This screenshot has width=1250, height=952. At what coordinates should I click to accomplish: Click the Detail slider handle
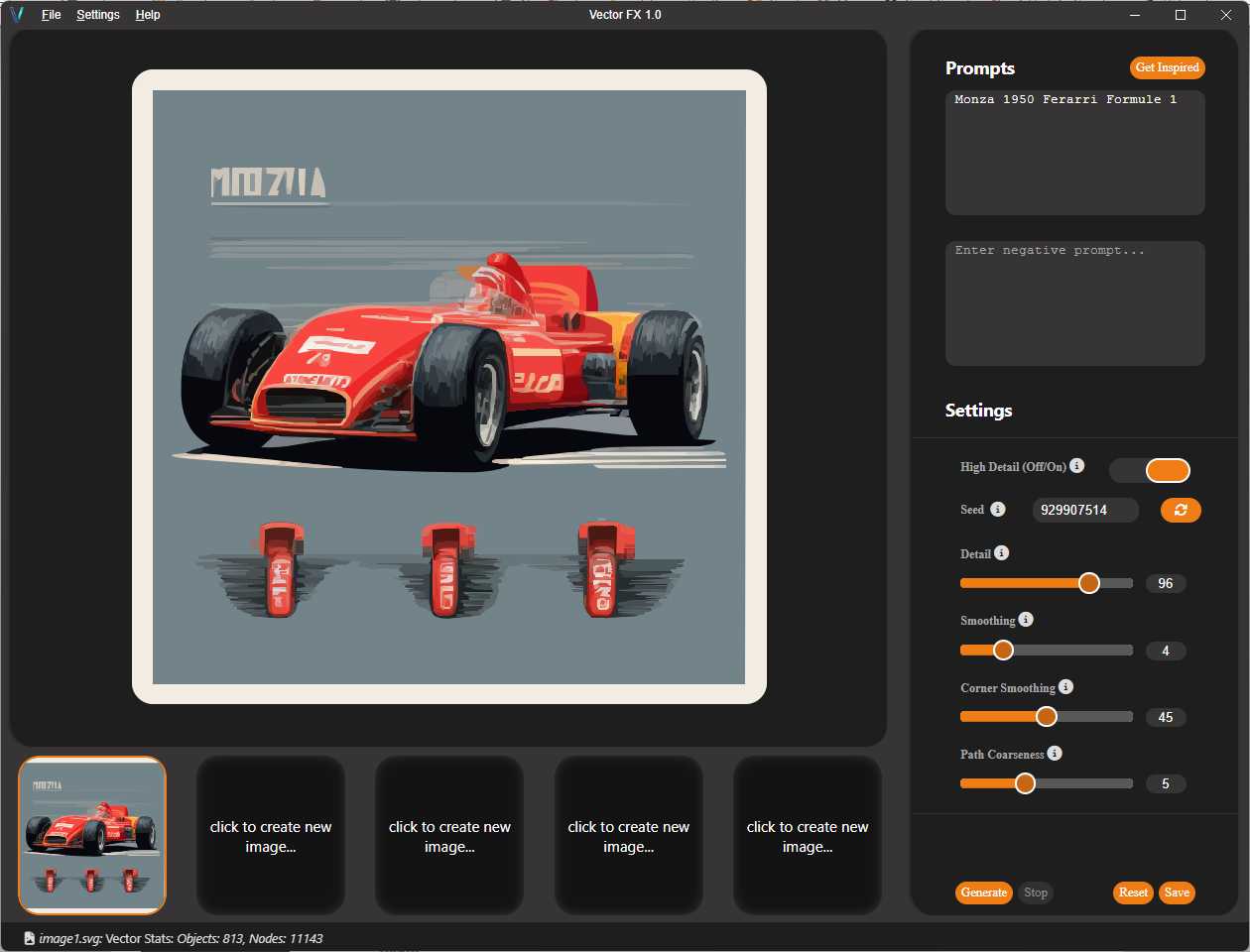(1089, 583)
